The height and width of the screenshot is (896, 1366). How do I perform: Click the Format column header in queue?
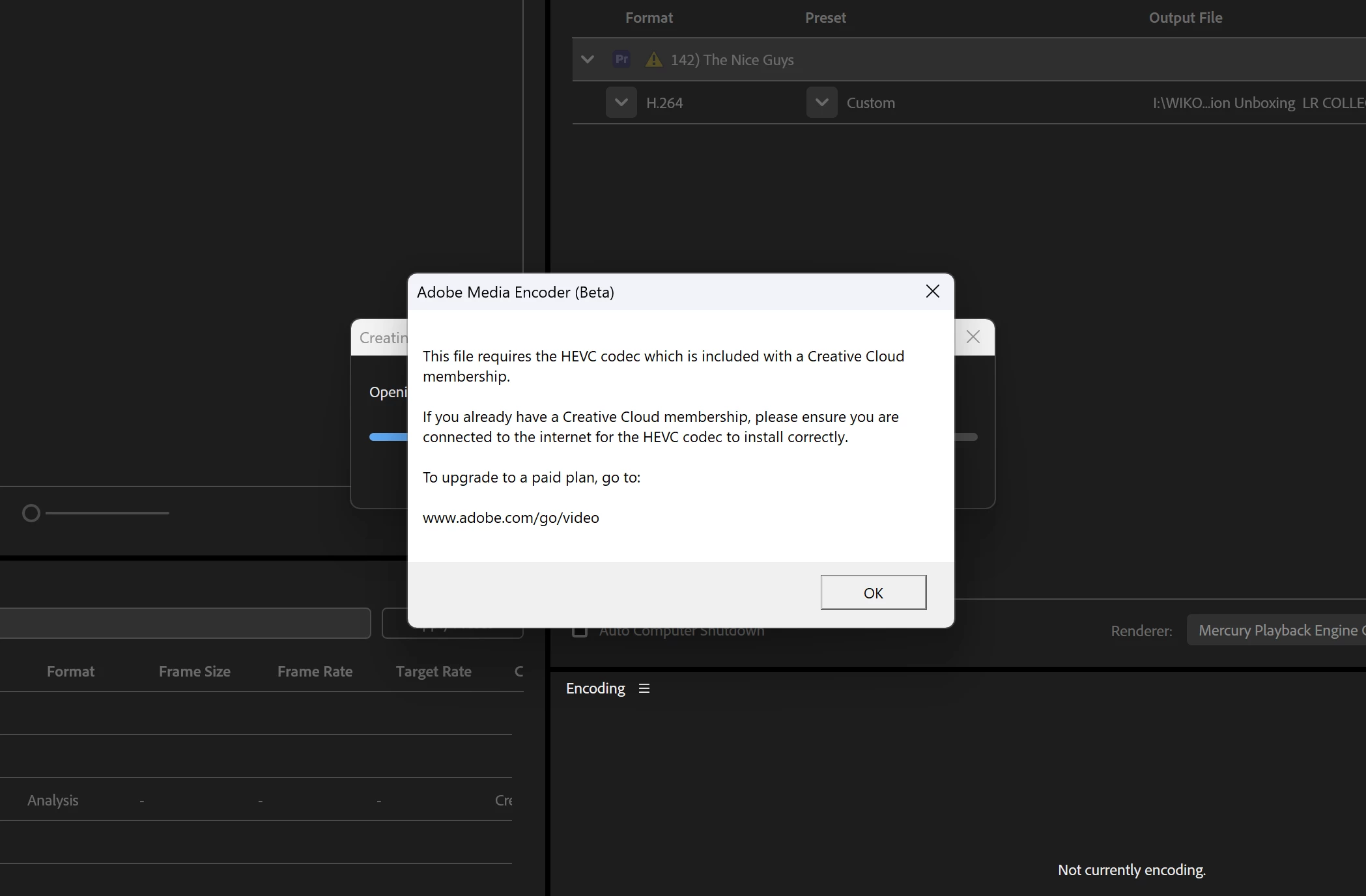click(x=649, y=18)
